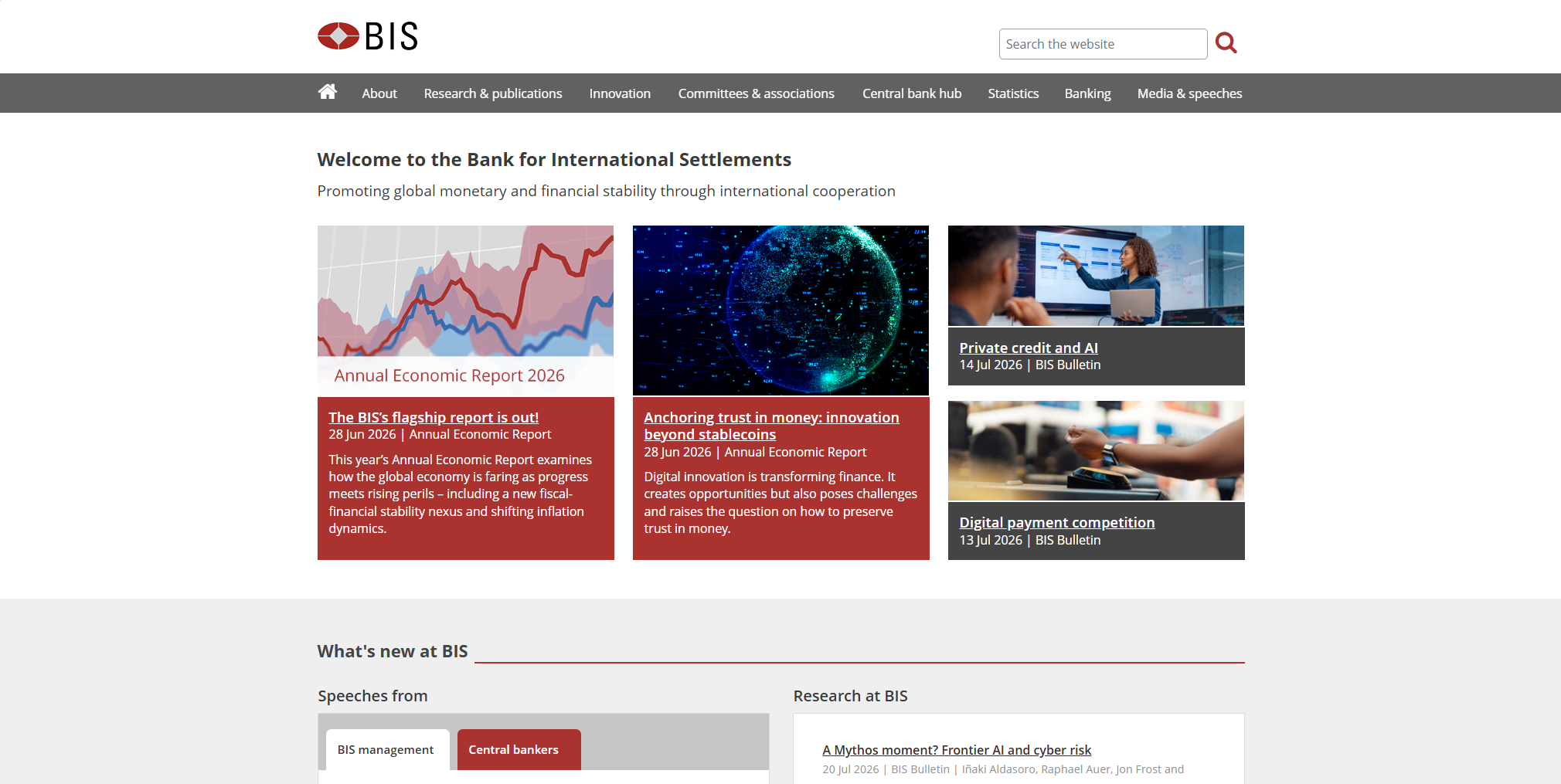Open the About menu
The width and height of the screenshot is (1561, 784).
(379, 93)
